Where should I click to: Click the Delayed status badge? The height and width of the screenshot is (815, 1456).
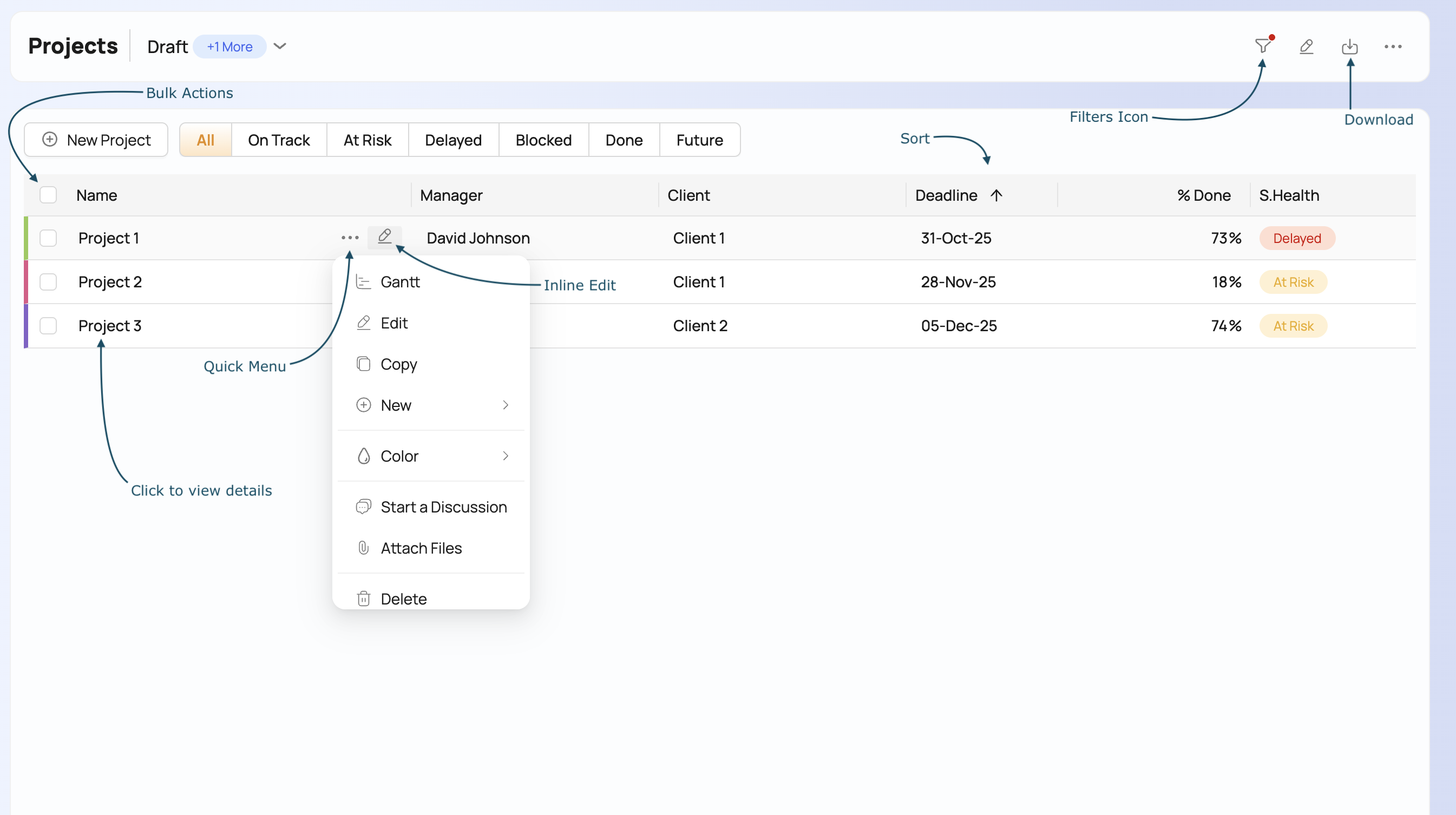pyautogui.click(x=1297, y=238)
